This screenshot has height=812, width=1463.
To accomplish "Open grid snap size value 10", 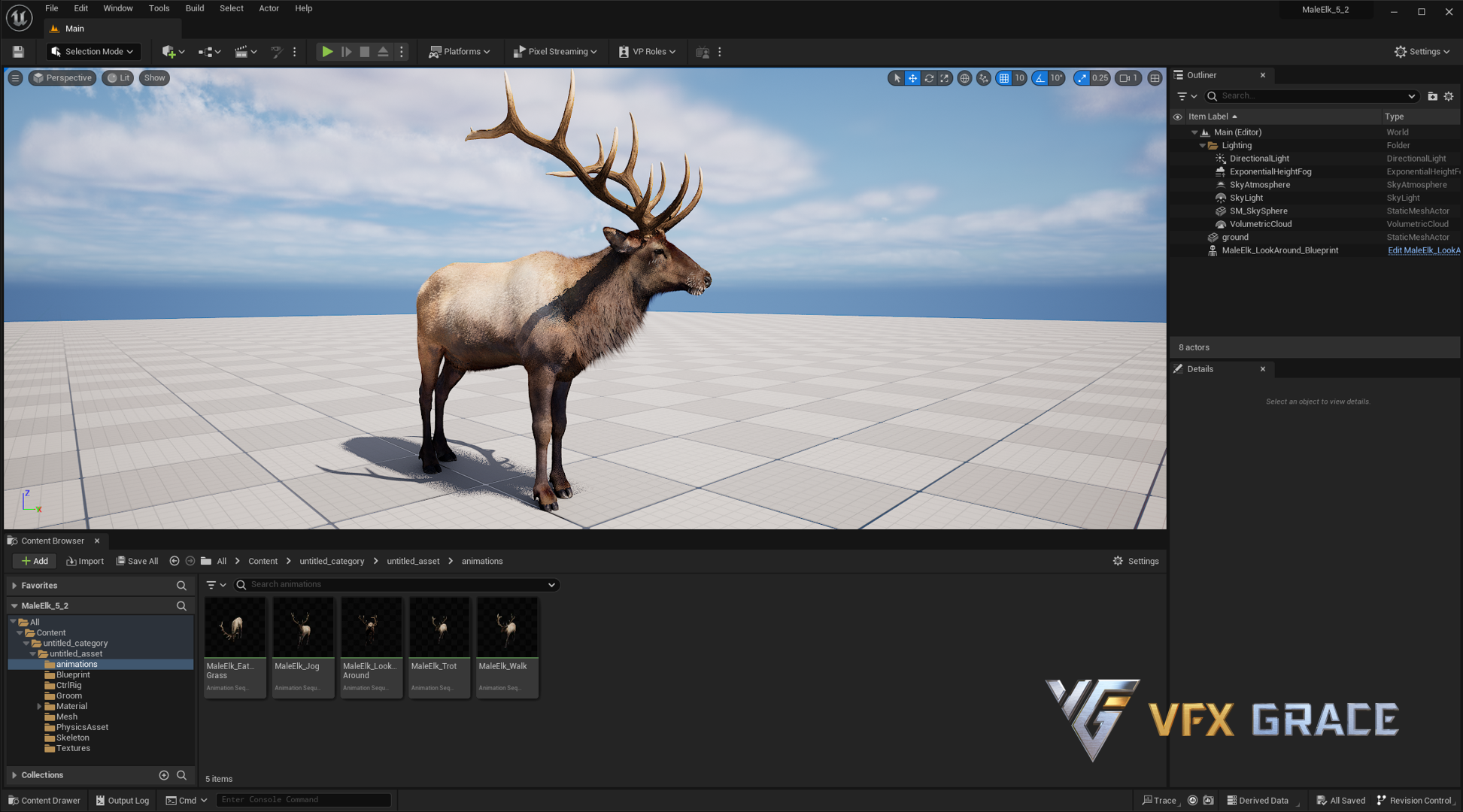I will [1020, 78].
